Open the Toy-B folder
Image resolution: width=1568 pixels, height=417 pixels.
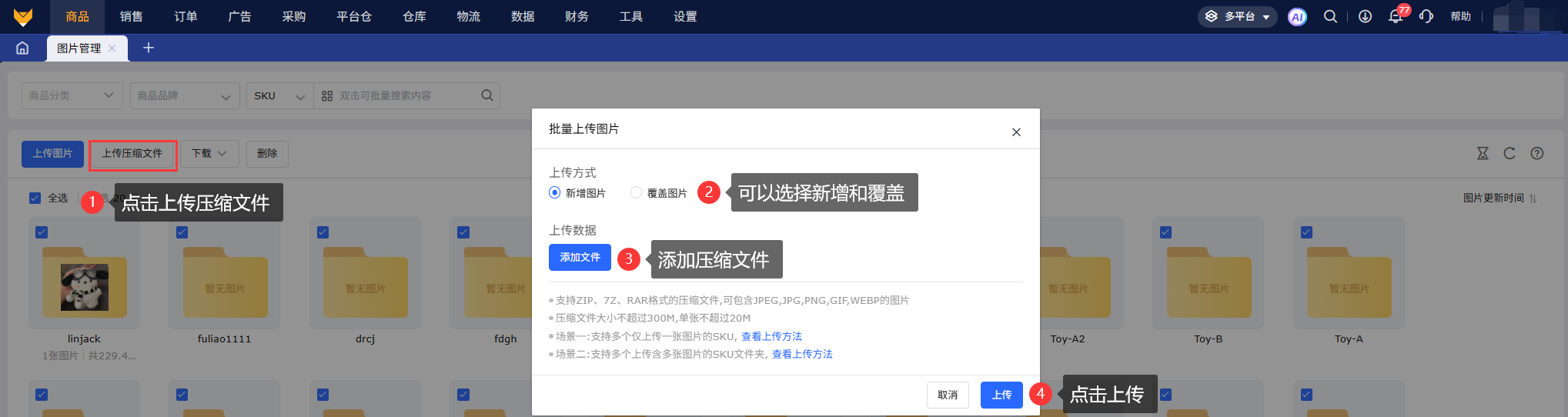(1209, 282)
